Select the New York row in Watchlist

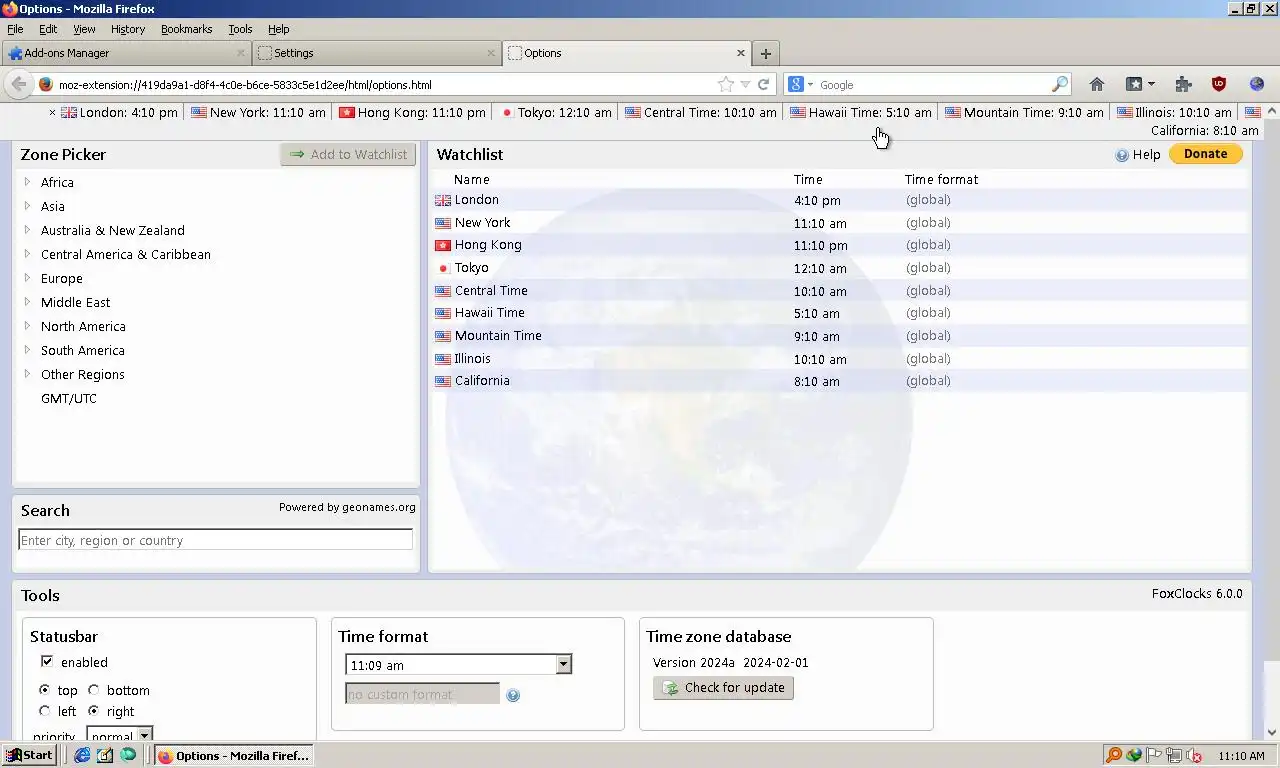[840, 223]
